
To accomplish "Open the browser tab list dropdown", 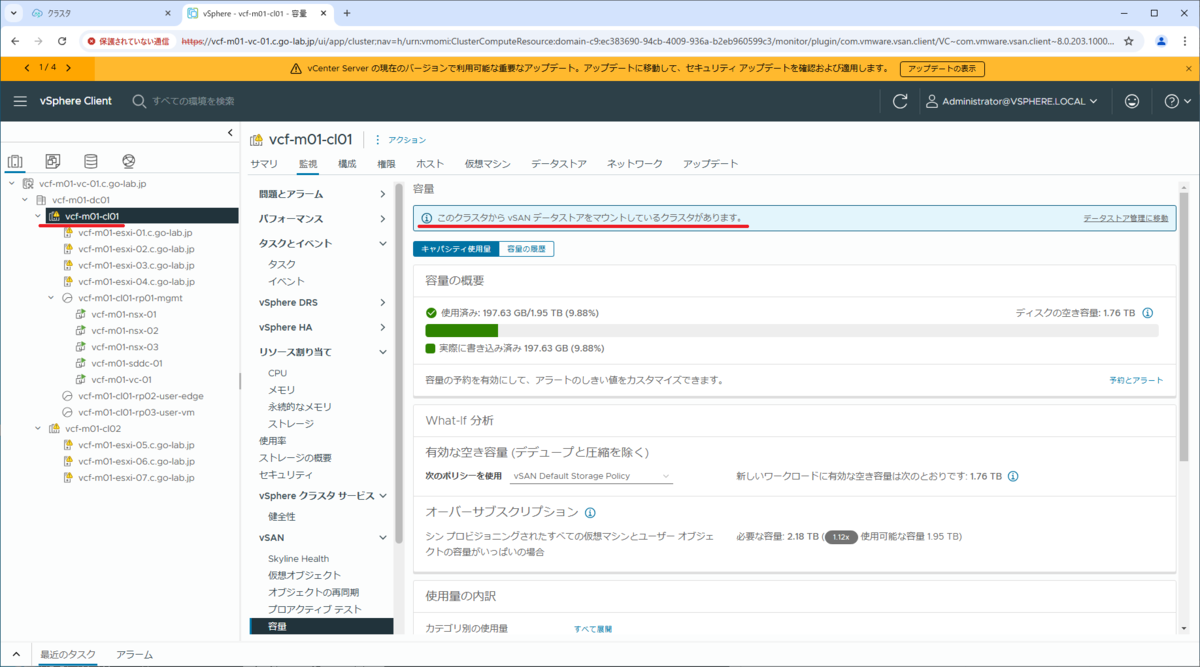I will point(14,13).
